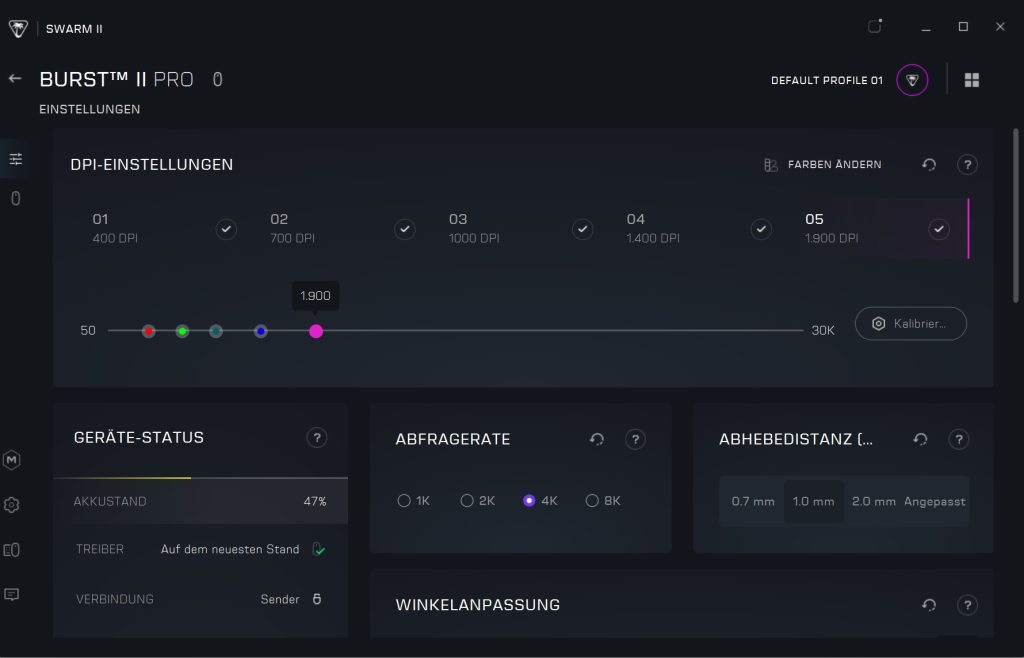This screenshot has height=658, width=1024.
Task: Disable DPI level 04 checkmark
Action: 761,230
